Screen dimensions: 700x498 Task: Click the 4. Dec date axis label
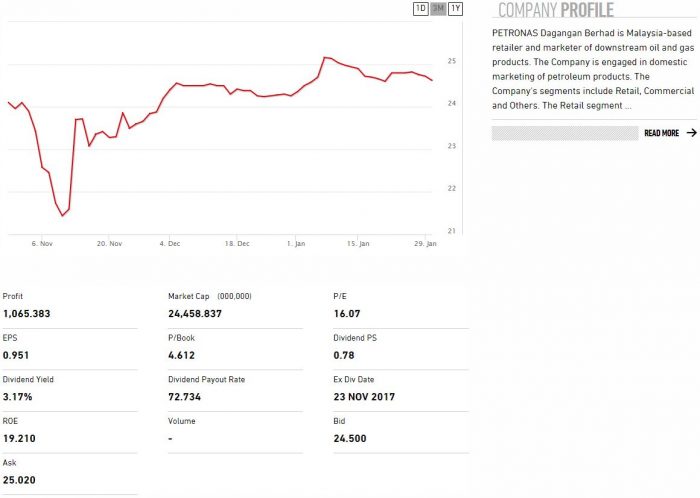[x=170, y=243]
